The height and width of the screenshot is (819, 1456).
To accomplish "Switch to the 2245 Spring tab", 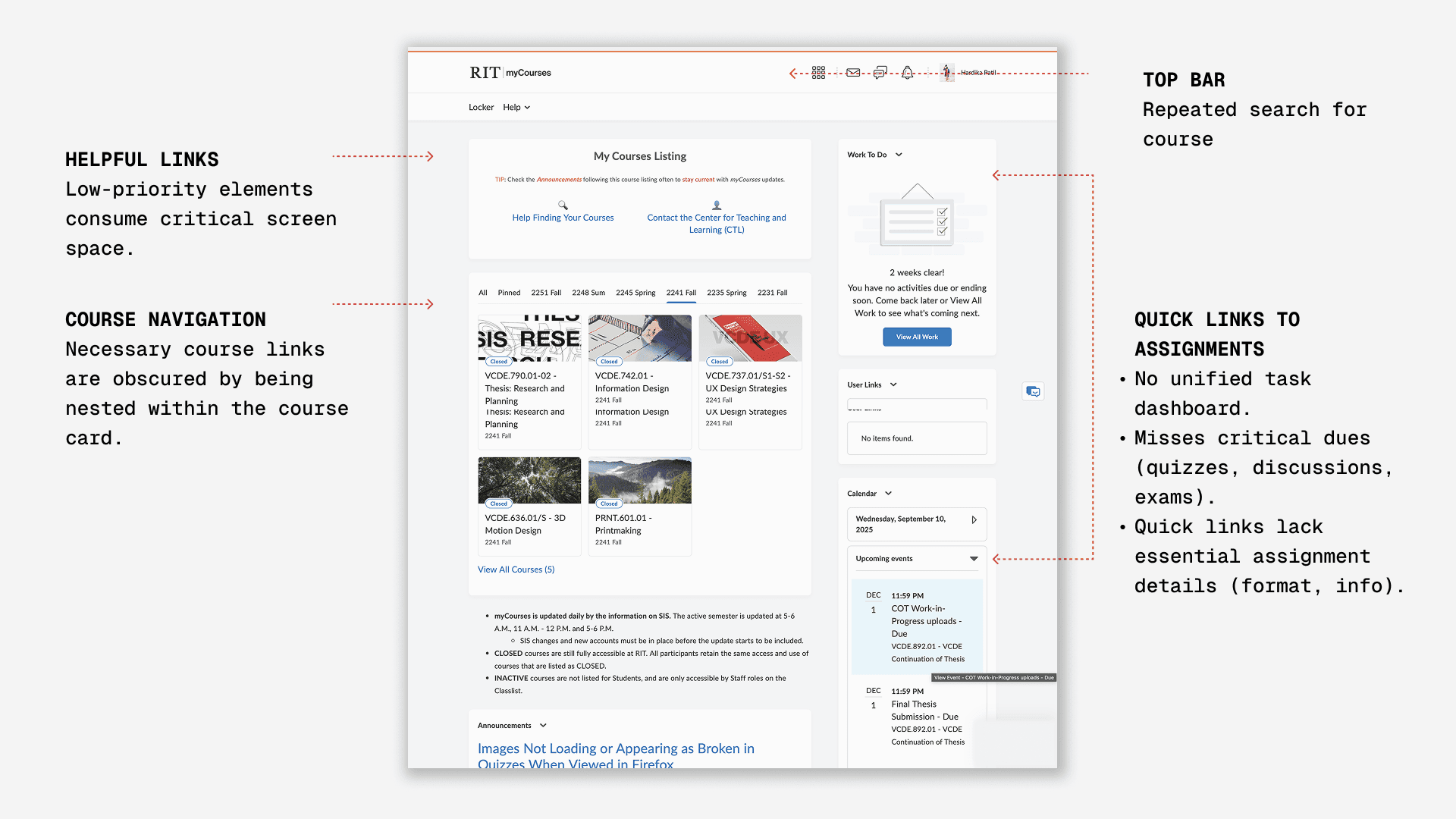I will 635,293.
